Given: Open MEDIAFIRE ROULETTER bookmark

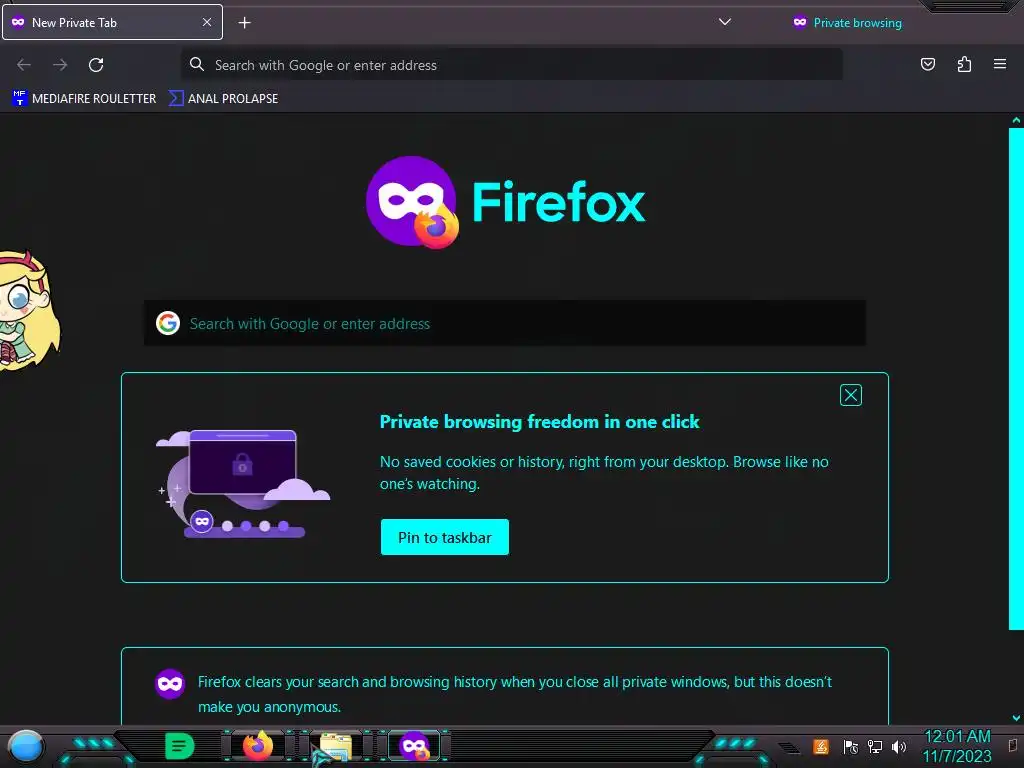Looking at the screenshot, I should click(84, 99).
